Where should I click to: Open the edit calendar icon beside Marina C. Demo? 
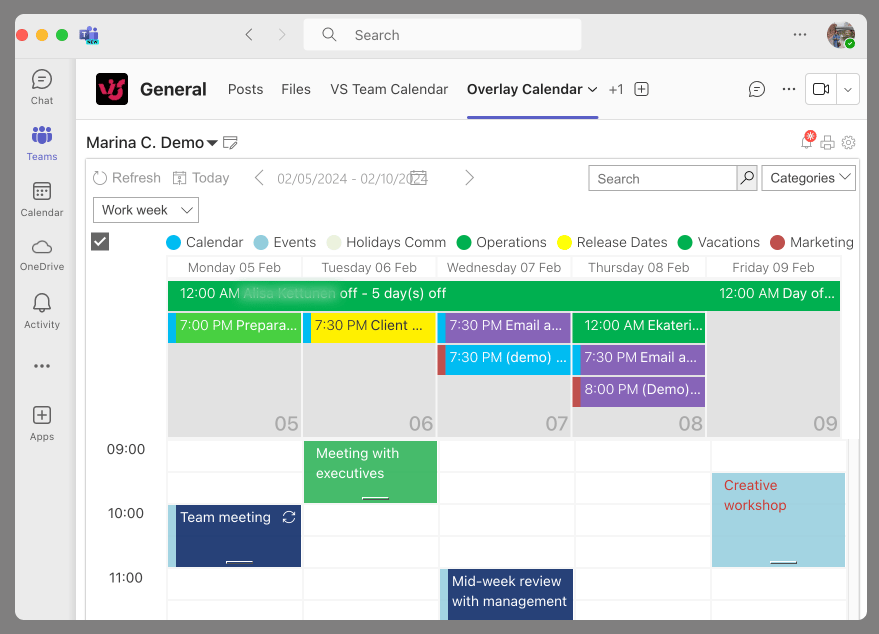[230, 142]
